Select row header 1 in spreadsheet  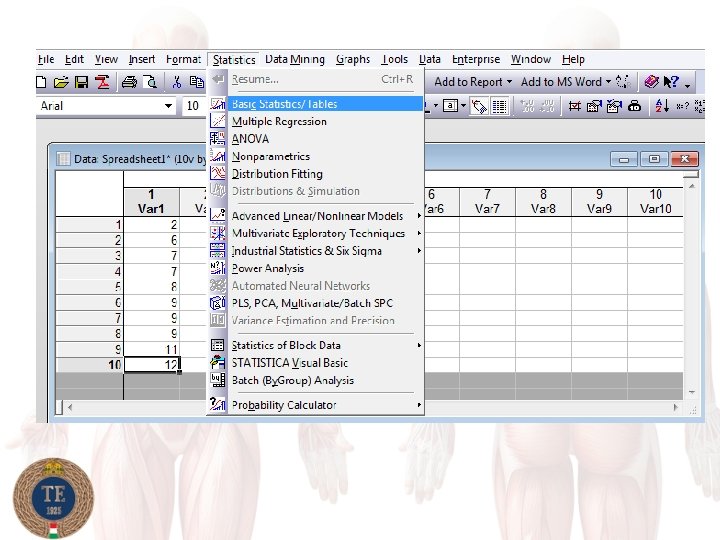[x=90, y=225]
